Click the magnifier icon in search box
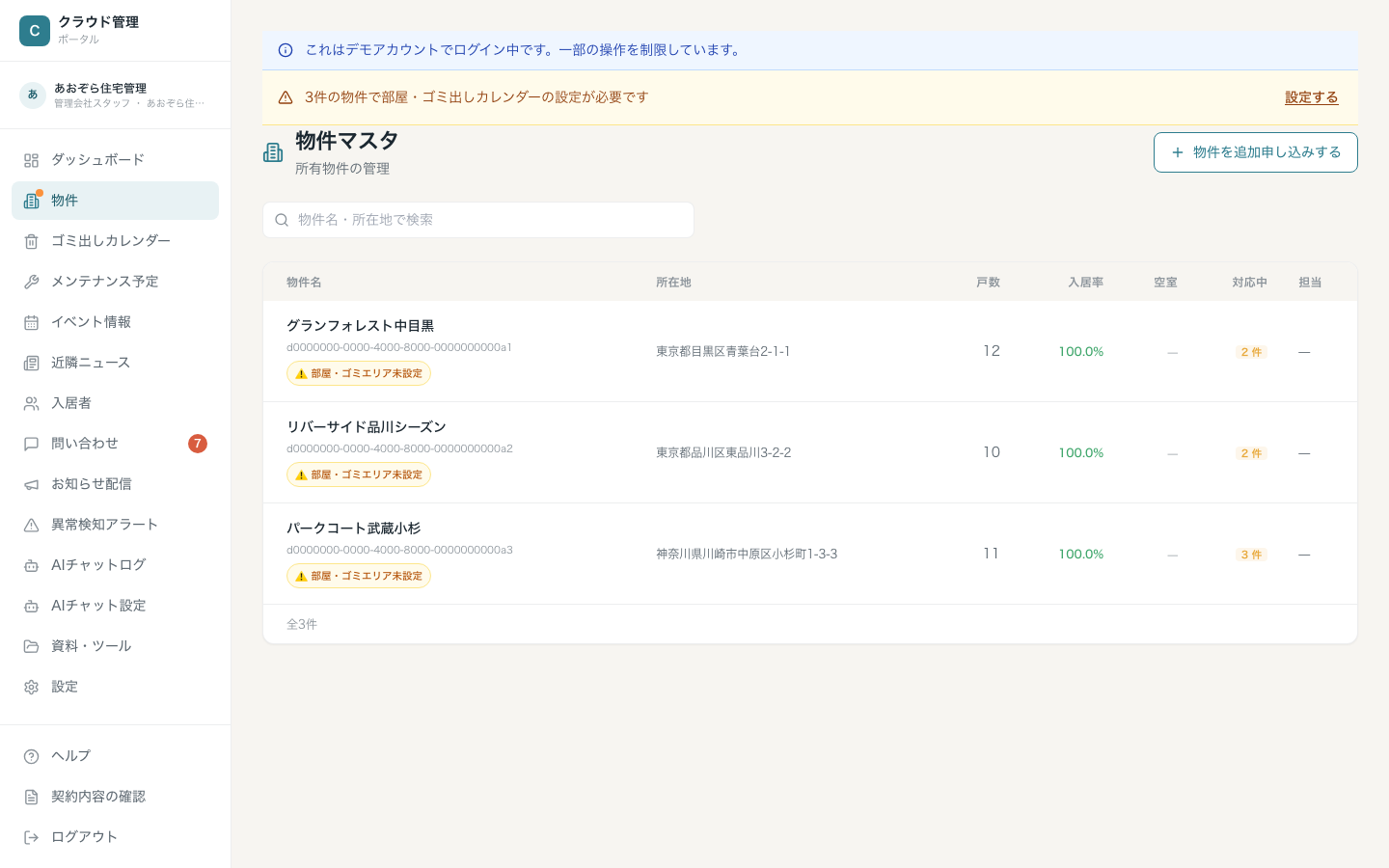Image resolution: width=1389 pixels, height=868 pixels. 282,220
